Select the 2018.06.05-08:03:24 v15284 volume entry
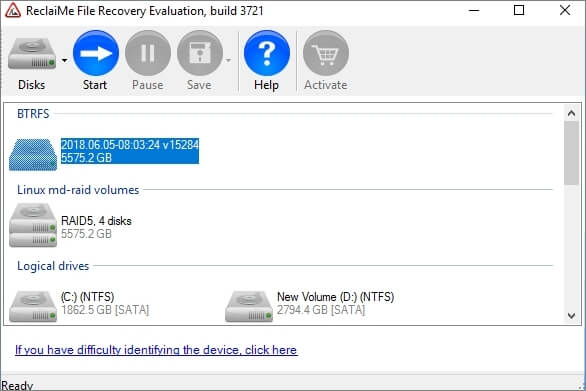The width and height of the screenshot is (586, 391). [130, 151]
